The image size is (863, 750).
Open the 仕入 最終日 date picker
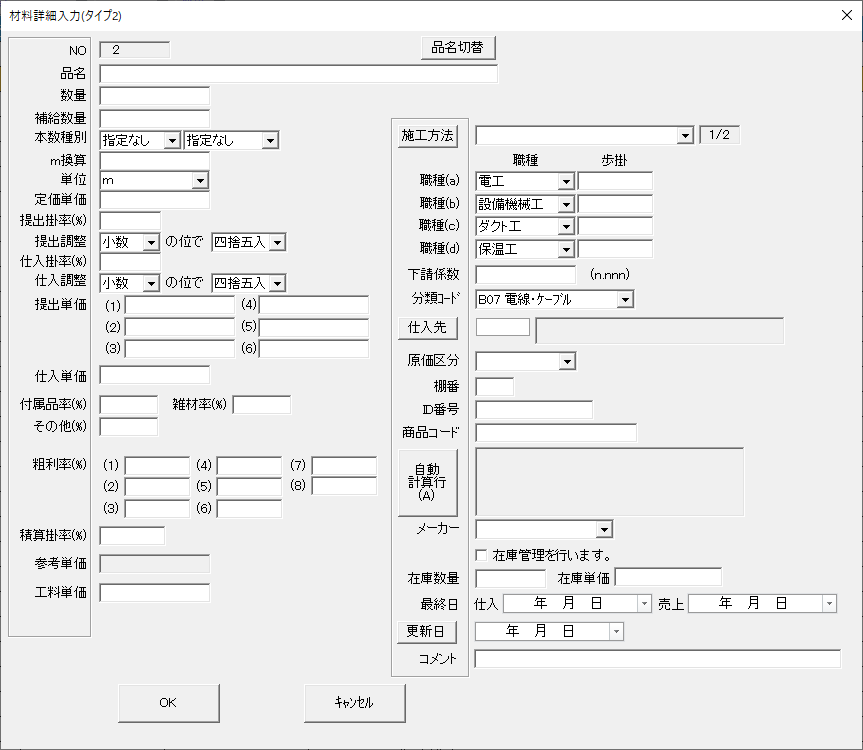tap(644, 604)
